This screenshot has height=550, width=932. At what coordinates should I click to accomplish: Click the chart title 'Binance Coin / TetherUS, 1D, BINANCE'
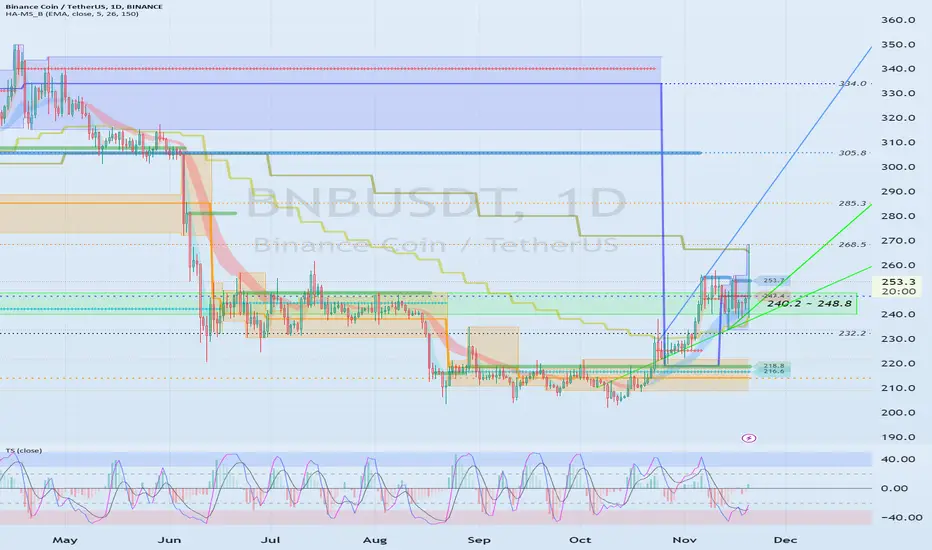click(x=84, y=7)
